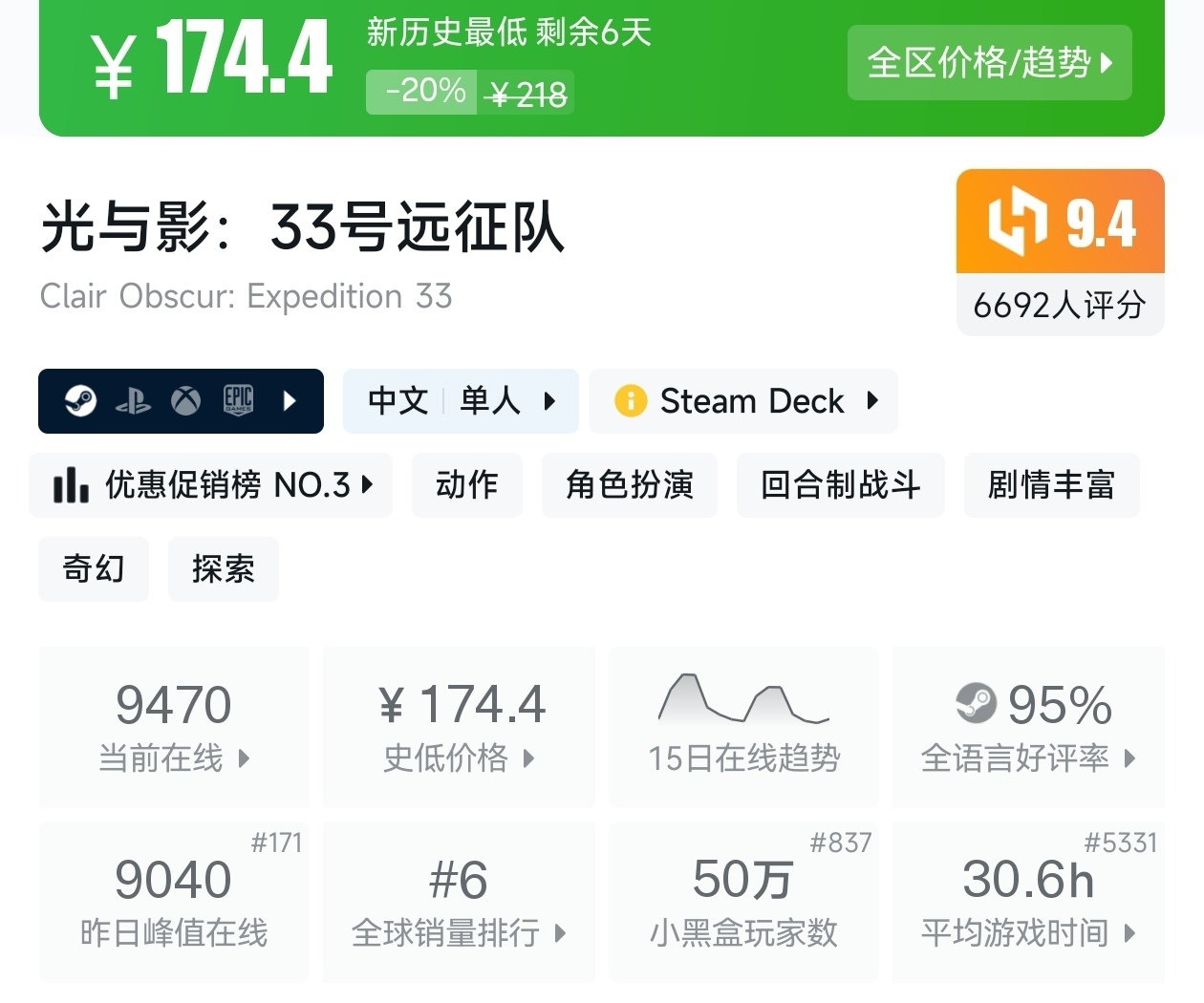Viewport: 1204px width, 1003px height.
Task: Click the Steam platform icon
Action: [80, 401]
